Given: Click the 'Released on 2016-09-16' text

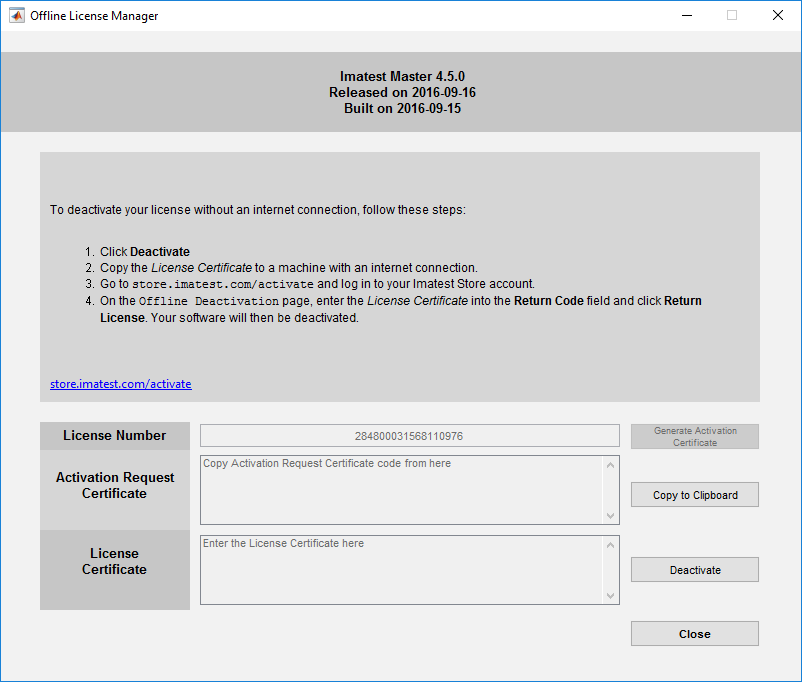Looking at the screenshot, I should pyautogui.click(x=402, y=92).
